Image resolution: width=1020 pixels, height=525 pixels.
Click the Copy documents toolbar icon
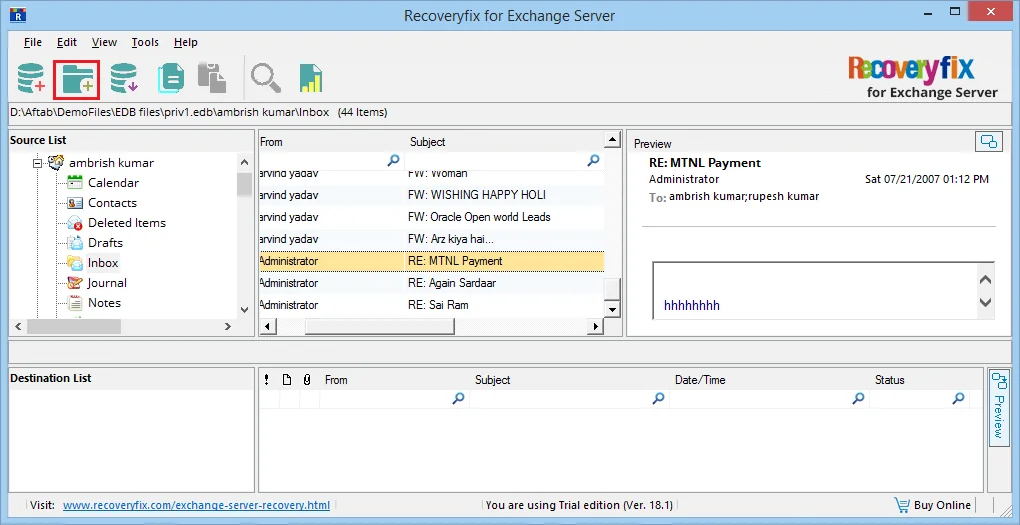(170, 77)
